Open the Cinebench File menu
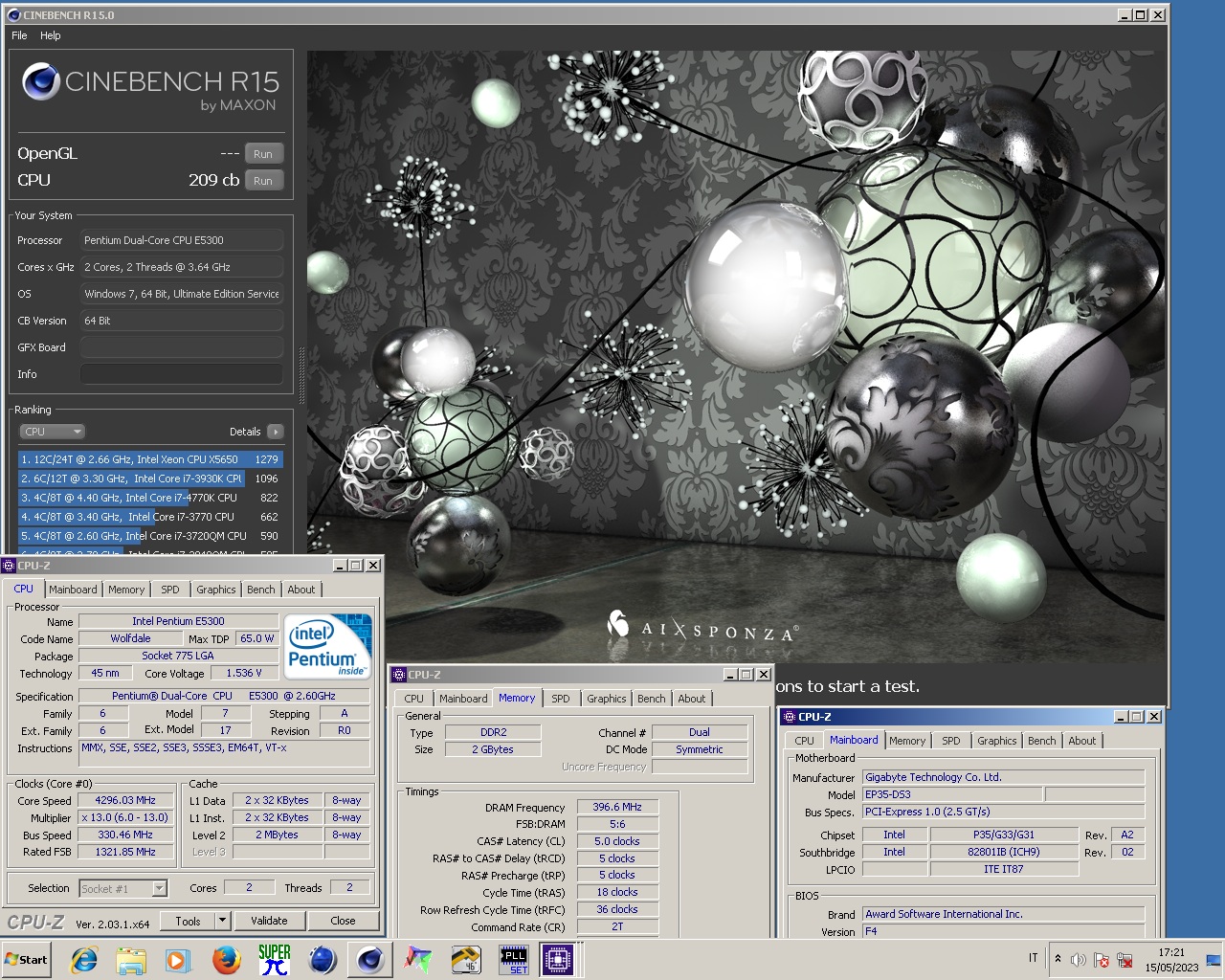The width and height of the screenshot is (1225, 980). coord(19,35)
